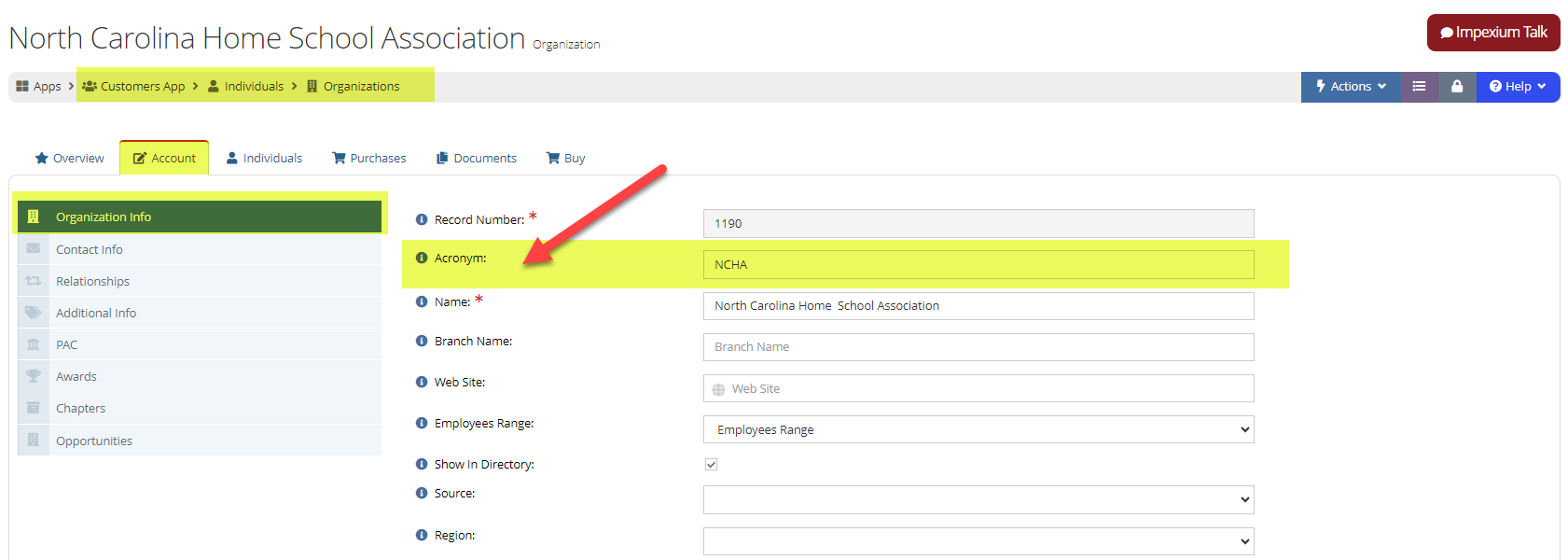1568x560 pixels.
Task: Click the Customers App people icon
Action: pos(90,86)
